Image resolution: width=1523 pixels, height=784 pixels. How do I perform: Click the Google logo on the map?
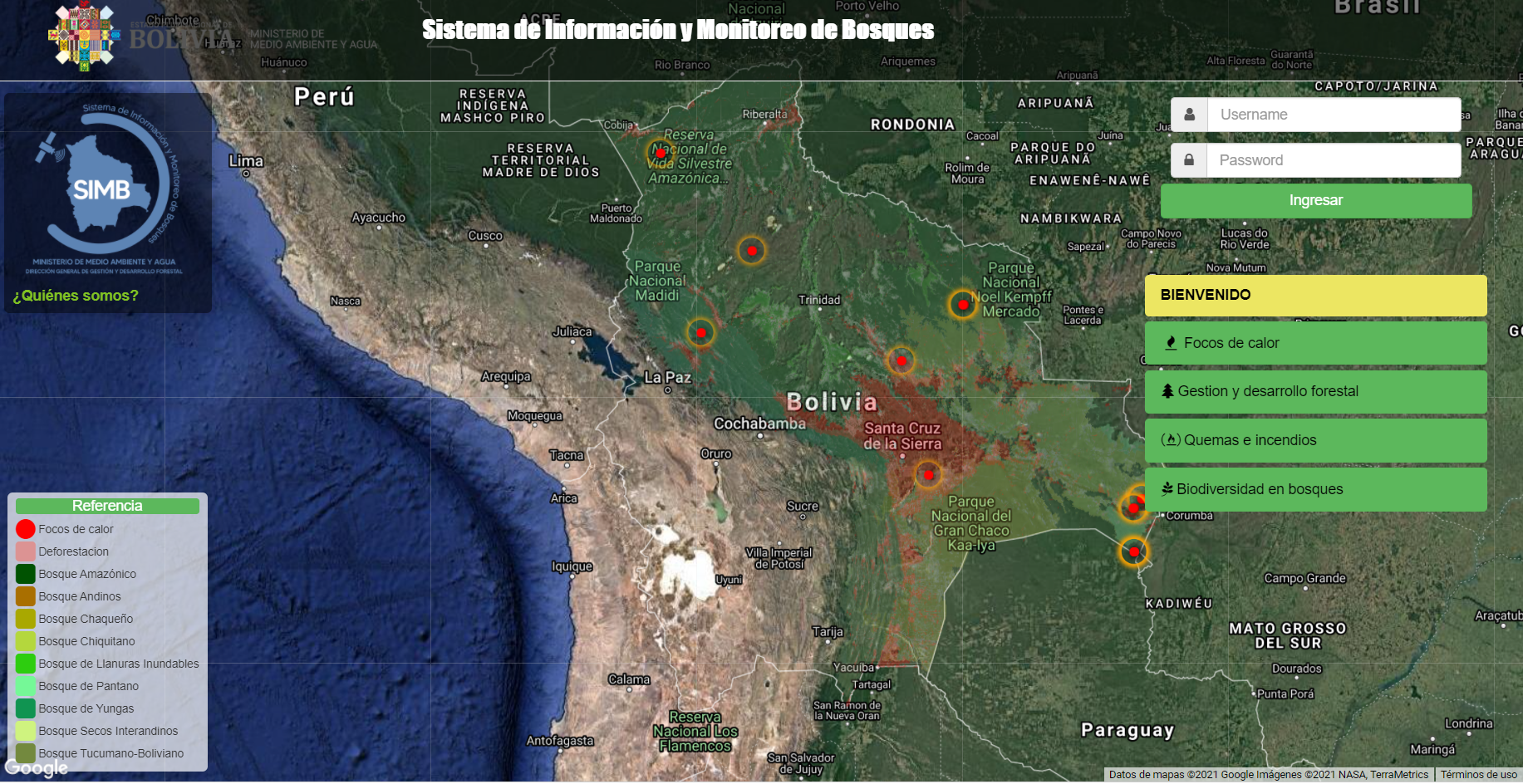(x=37, y=768)
